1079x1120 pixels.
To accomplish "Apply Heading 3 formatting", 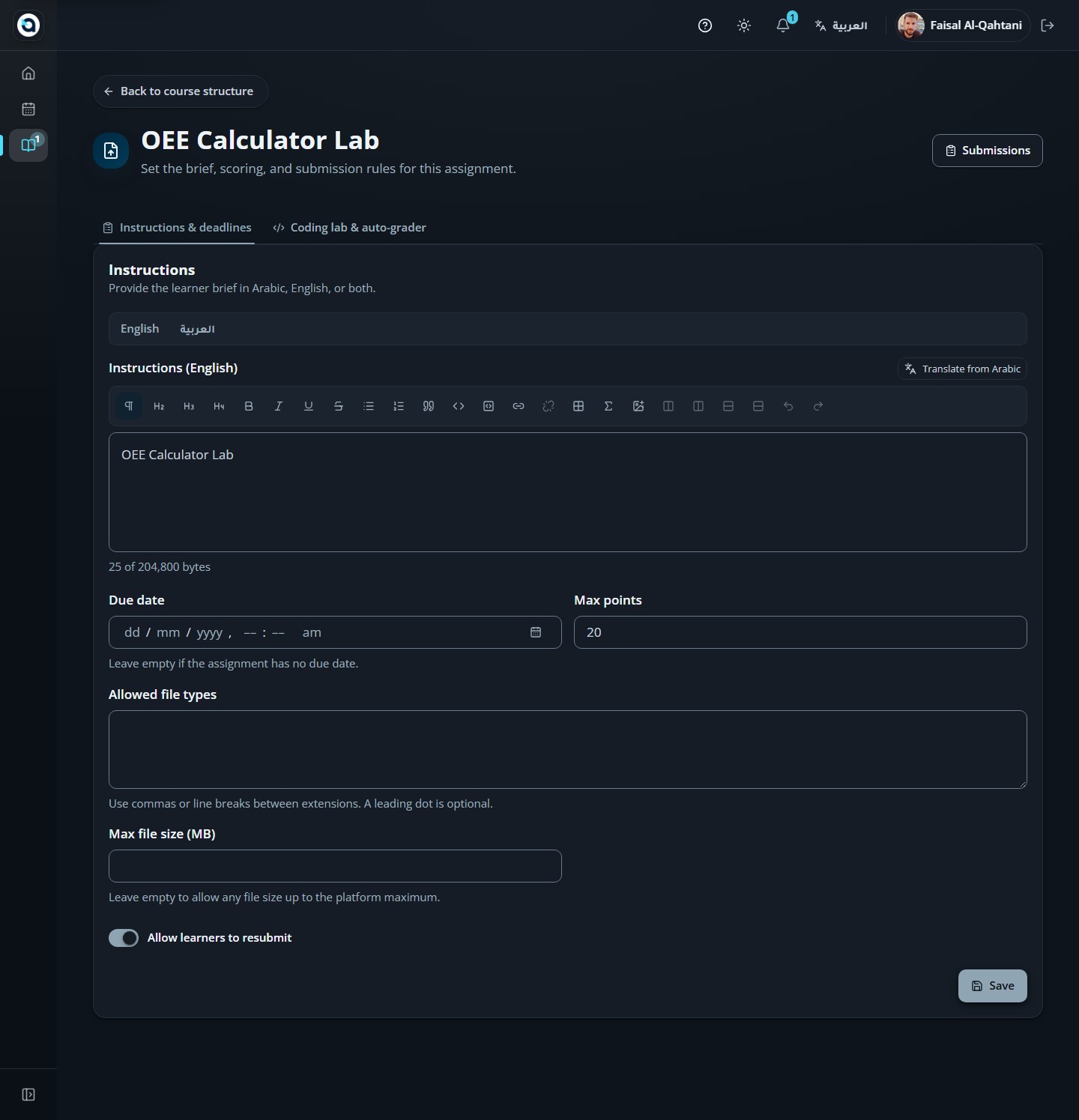I will click(189, 406).
